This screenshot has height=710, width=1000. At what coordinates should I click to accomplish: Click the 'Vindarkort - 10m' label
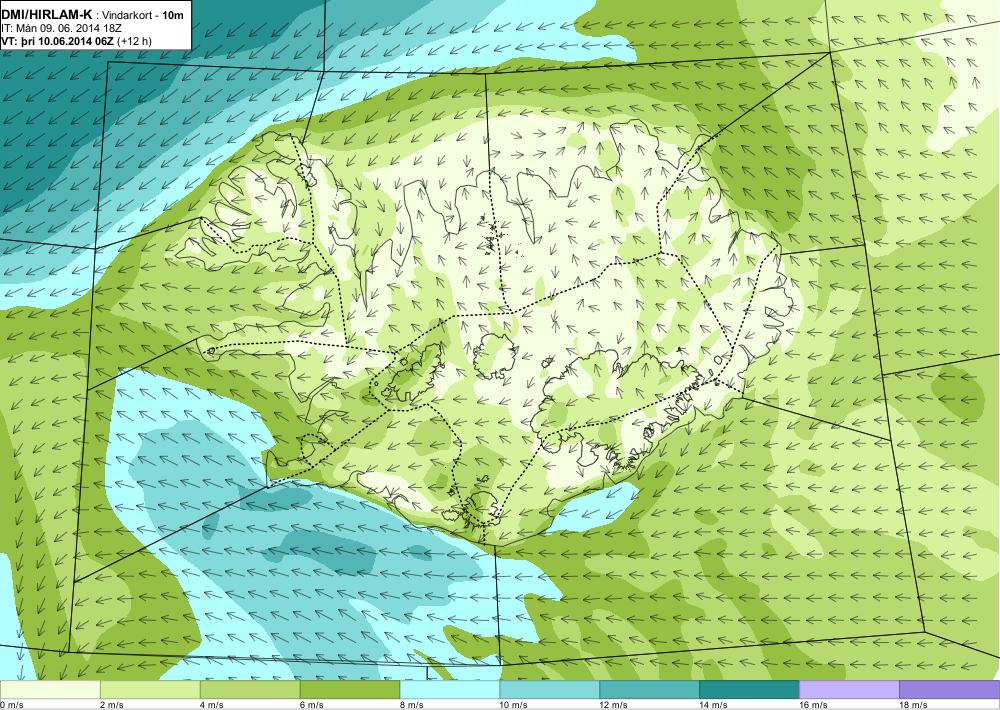(x=143, y=15)
